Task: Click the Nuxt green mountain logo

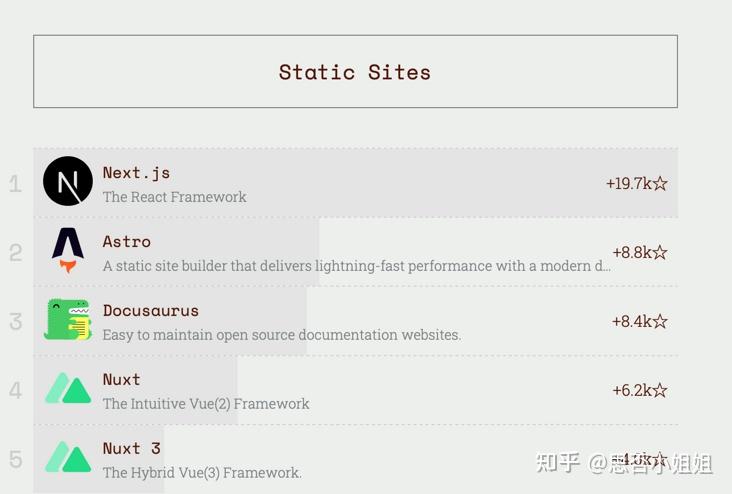Action: coord(68,389)
